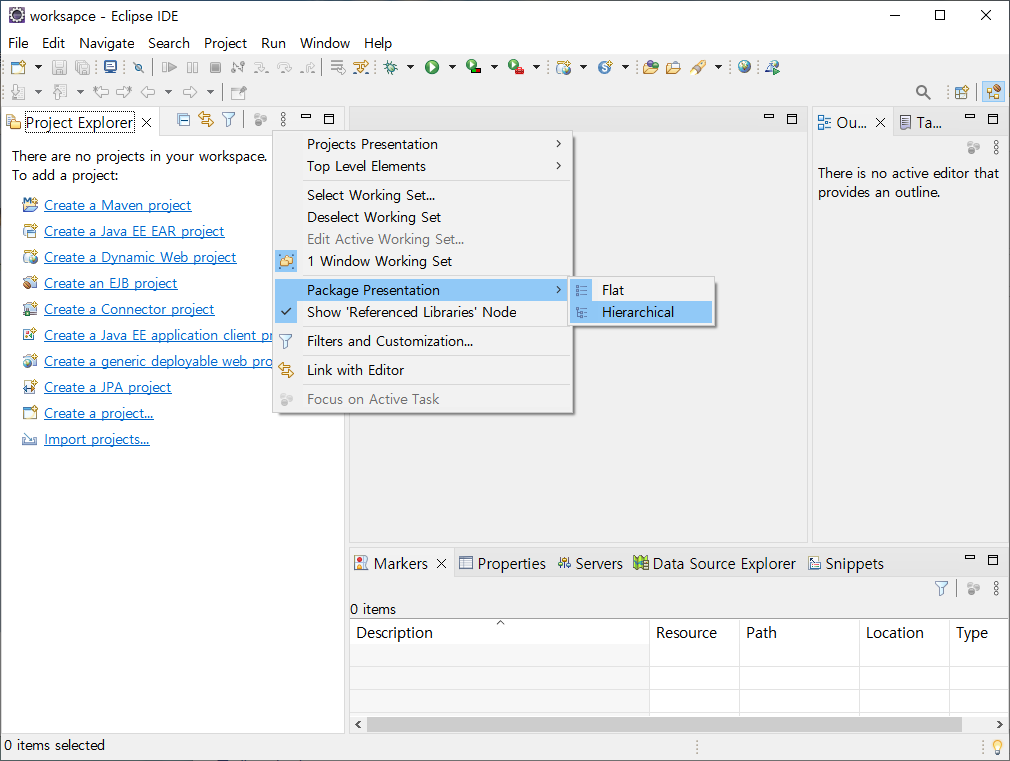
Task: Click Create a JPA project link
Action: (x=108, y=388)
